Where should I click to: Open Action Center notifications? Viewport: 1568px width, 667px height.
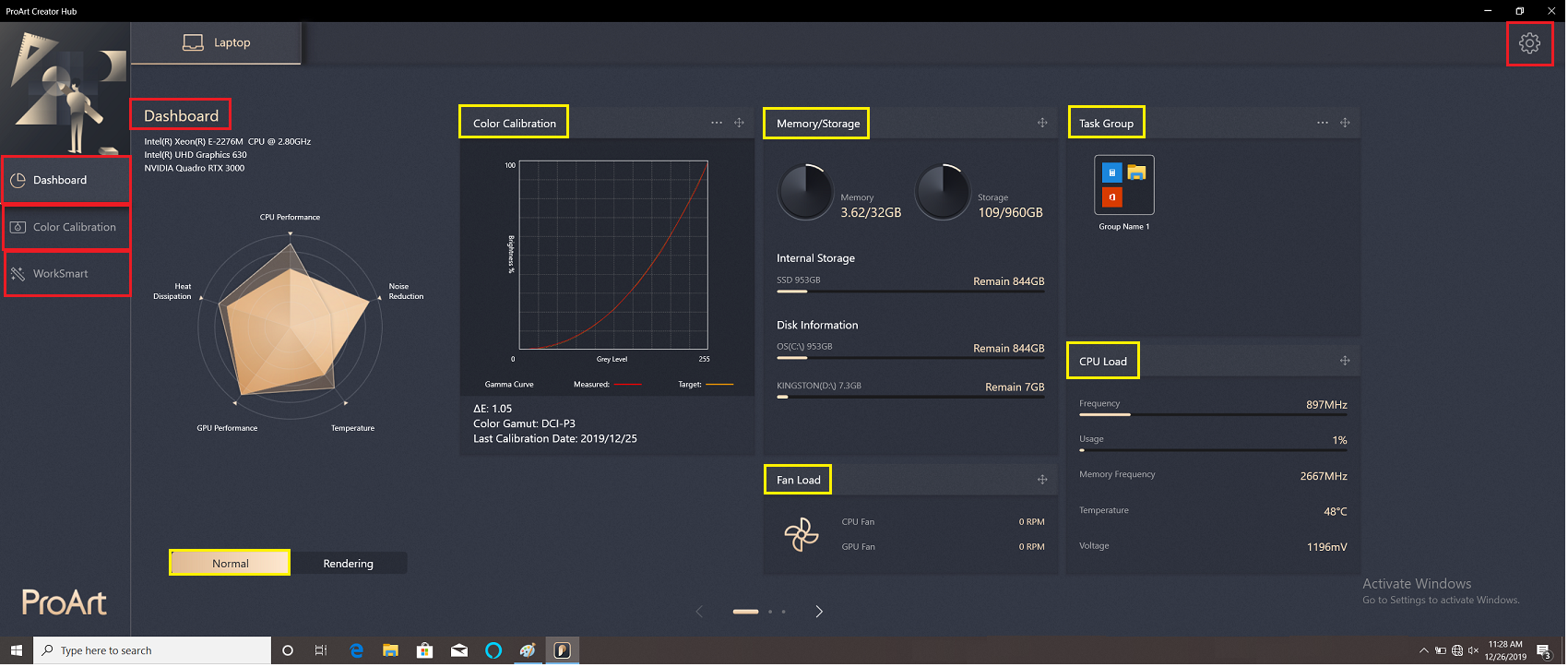[x=1545, y=651]
